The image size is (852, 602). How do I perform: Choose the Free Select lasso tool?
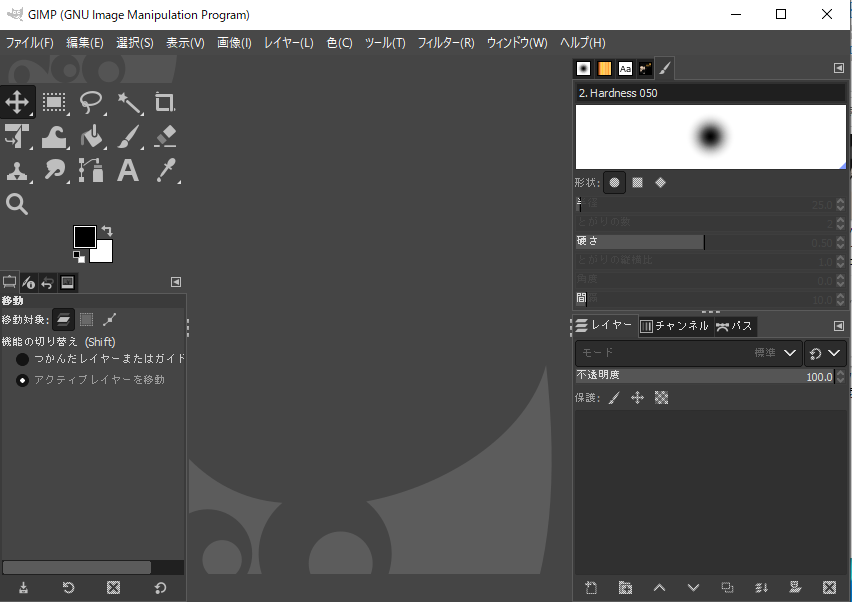tap(89, 102)
